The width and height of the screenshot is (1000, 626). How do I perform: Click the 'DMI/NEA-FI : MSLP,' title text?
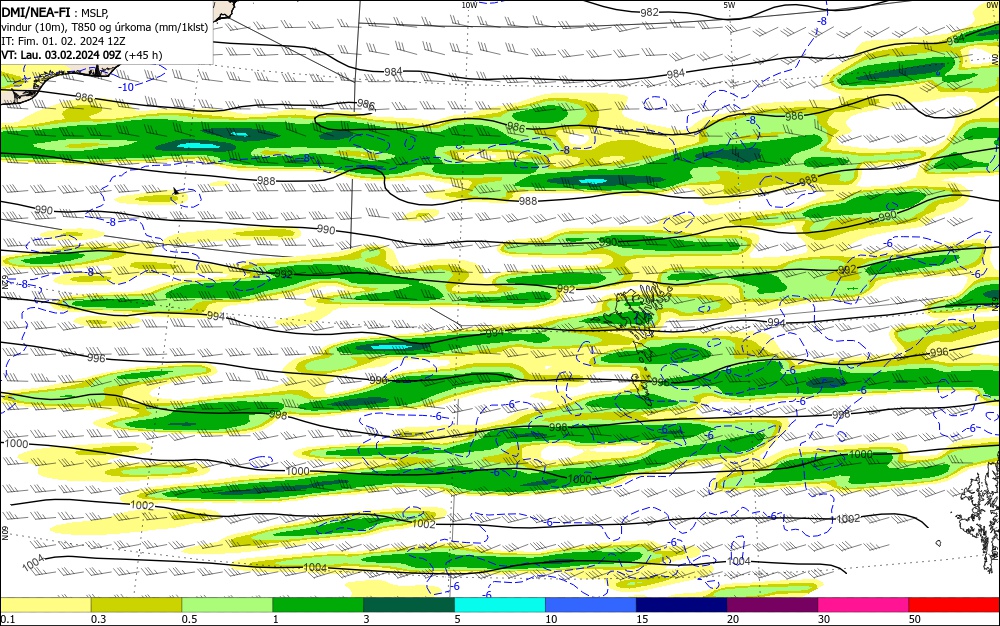[55, 13]
